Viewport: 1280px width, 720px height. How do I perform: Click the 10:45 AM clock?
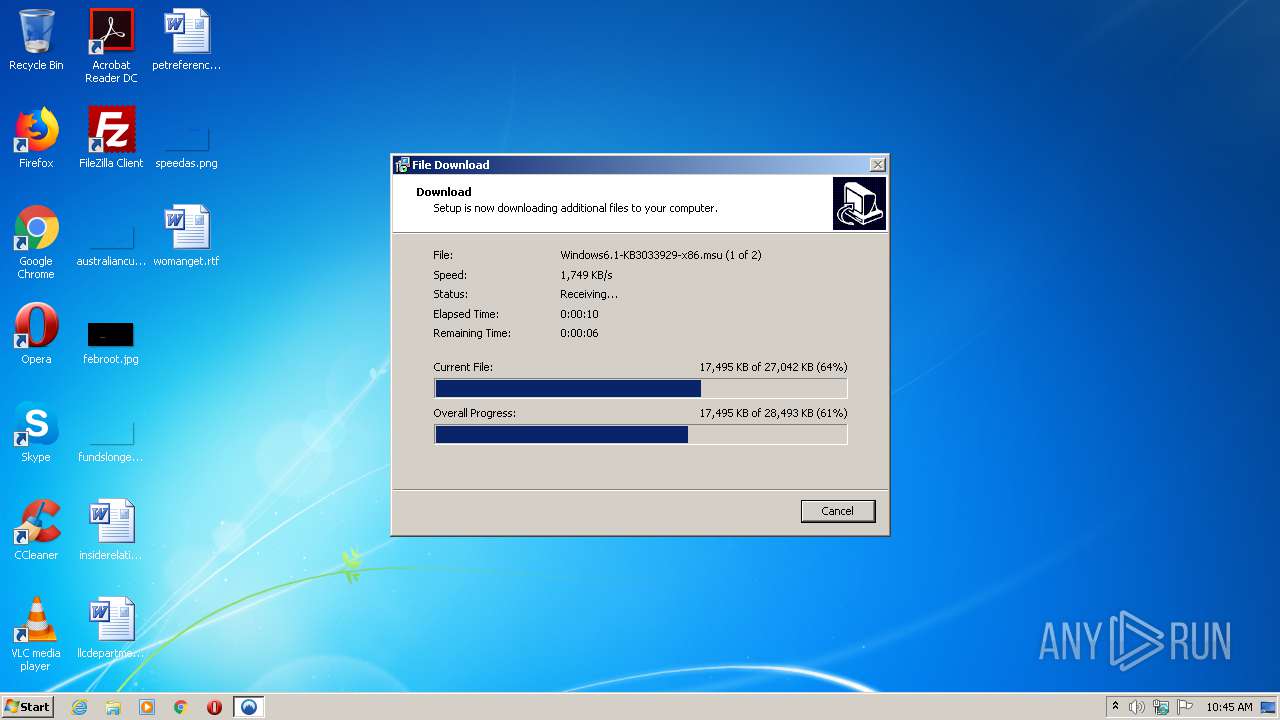(1229, 707)
